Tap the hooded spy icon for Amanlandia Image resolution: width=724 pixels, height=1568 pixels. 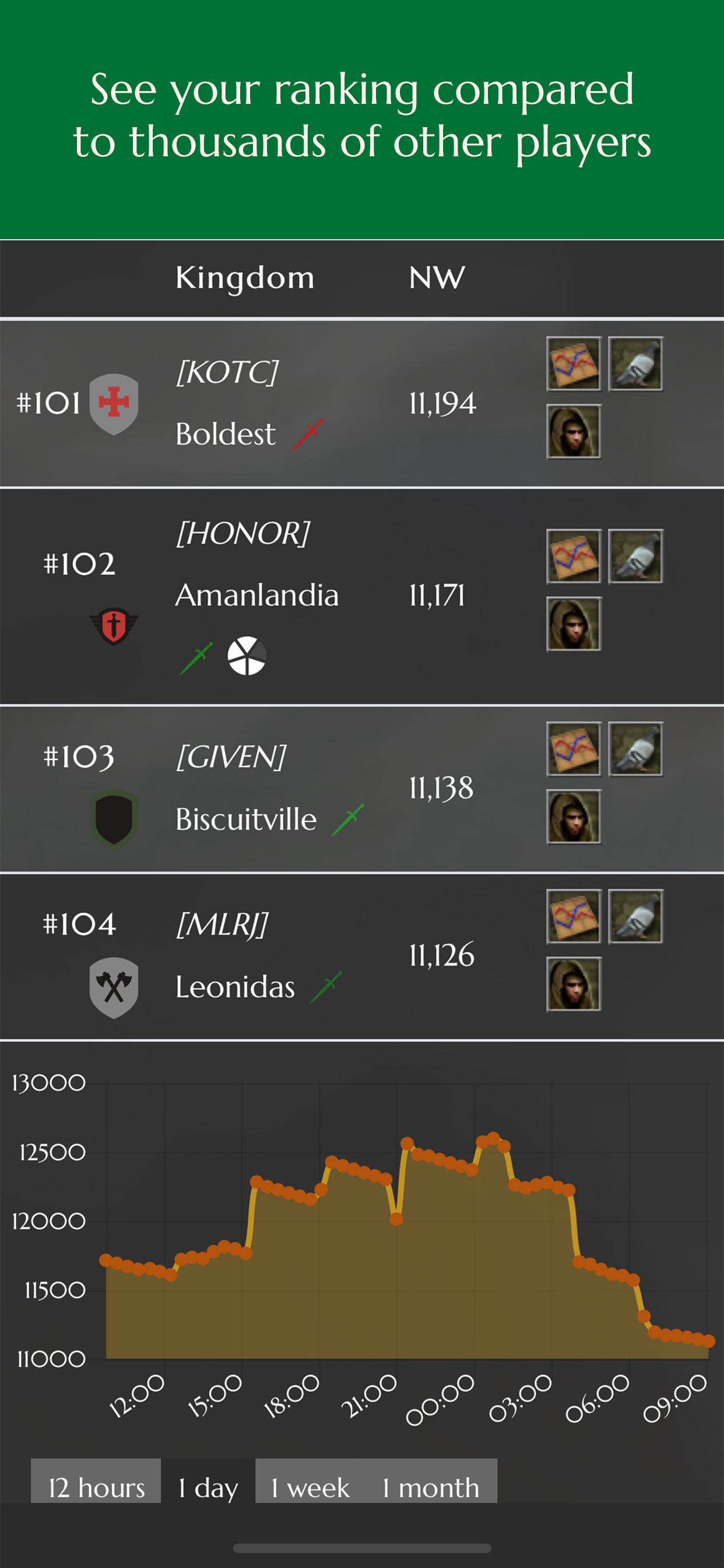[x=573, y=624]
